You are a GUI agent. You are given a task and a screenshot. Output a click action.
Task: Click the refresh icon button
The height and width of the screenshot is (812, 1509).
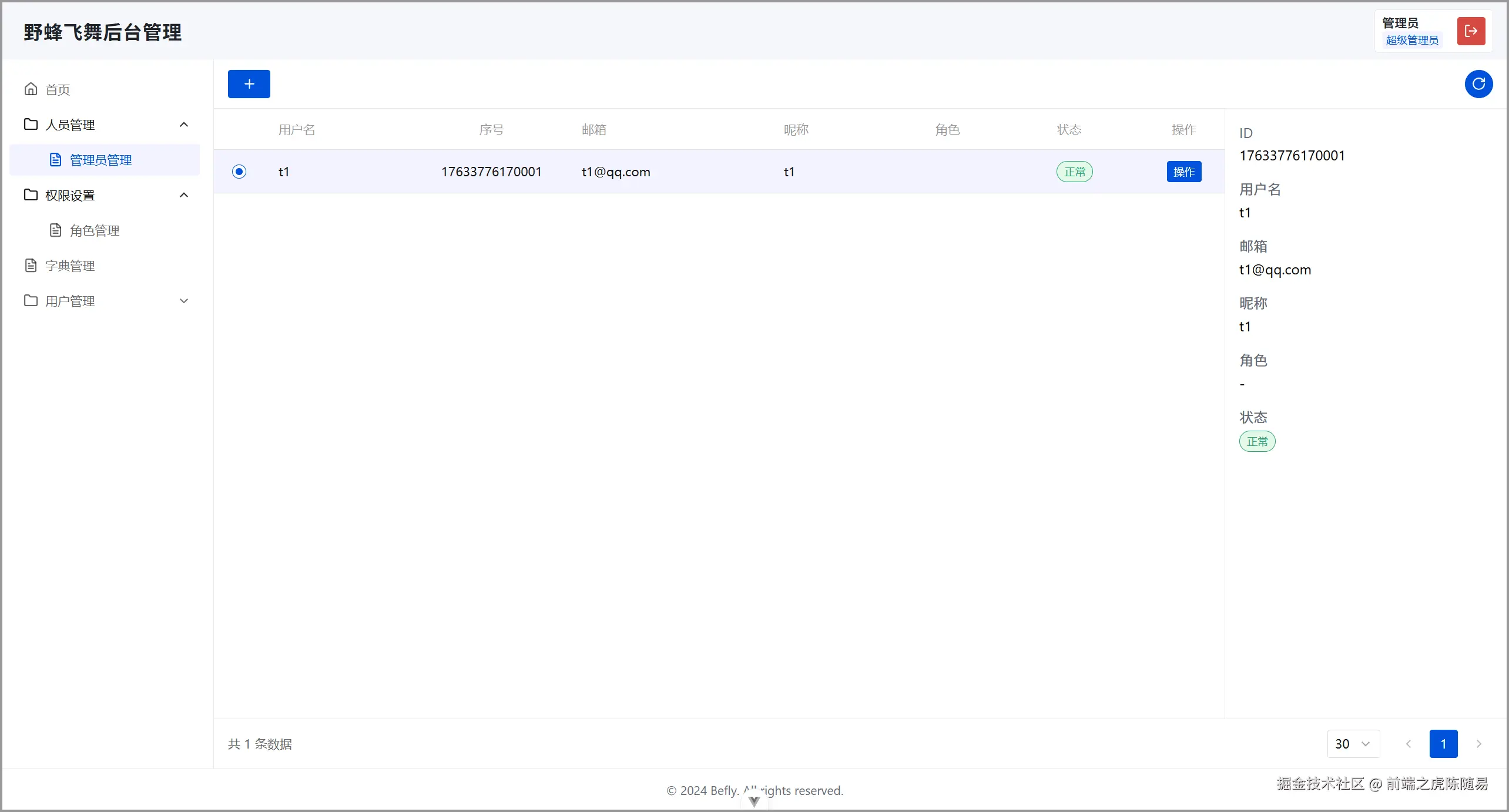coord(1478,84)
